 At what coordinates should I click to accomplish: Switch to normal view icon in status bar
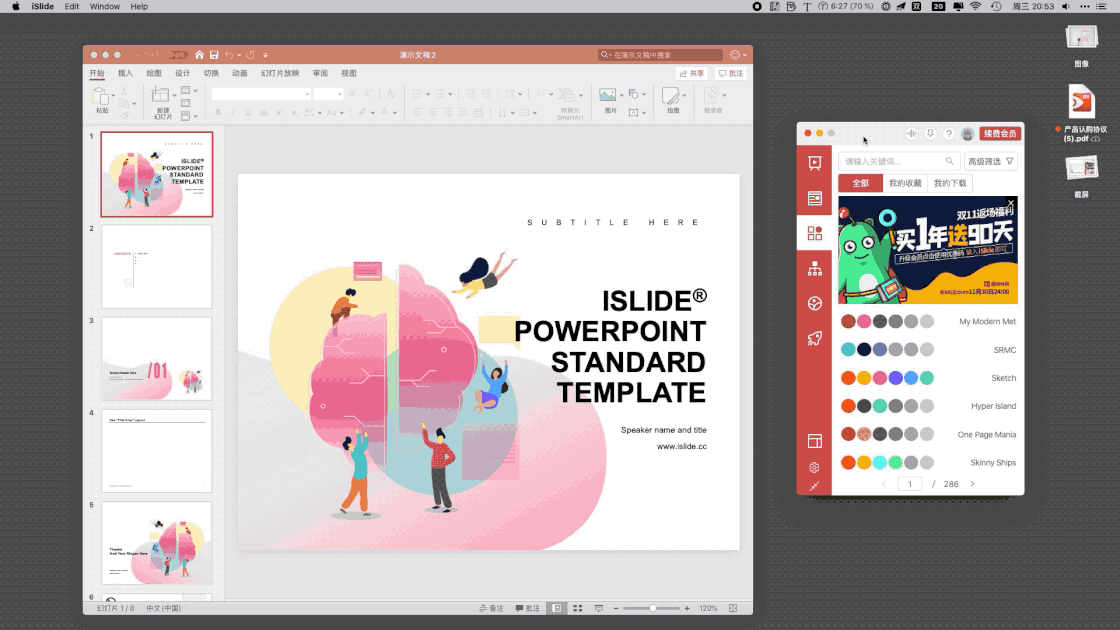click(x=556, y=609)
